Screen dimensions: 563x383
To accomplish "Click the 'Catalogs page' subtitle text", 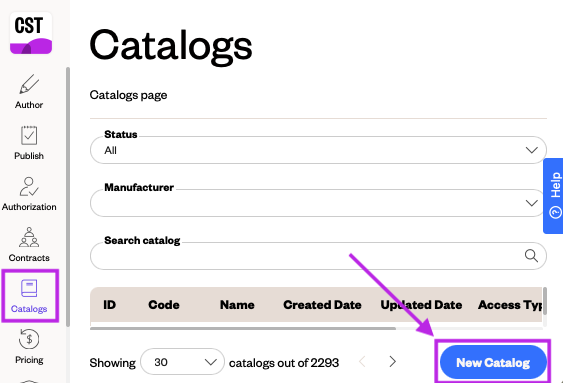I will coord(129,95).
